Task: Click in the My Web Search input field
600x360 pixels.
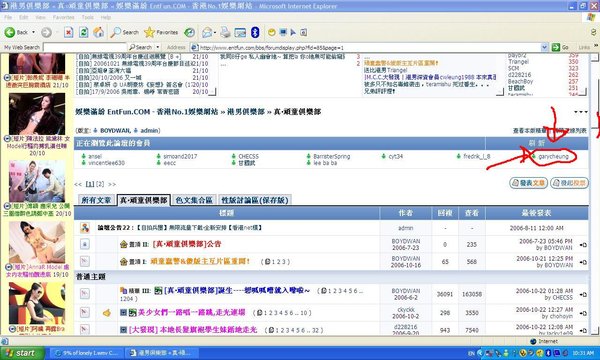Action: [x=84, y=47]
